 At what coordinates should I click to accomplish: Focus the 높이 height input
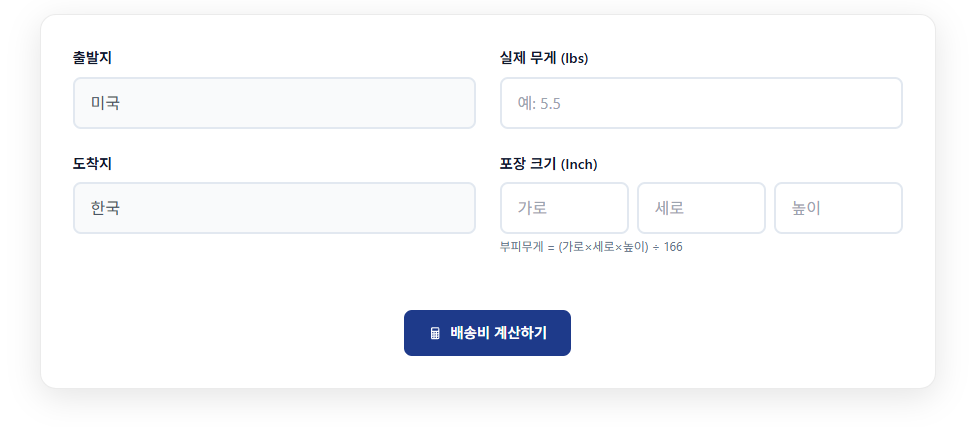pos(838,208)
